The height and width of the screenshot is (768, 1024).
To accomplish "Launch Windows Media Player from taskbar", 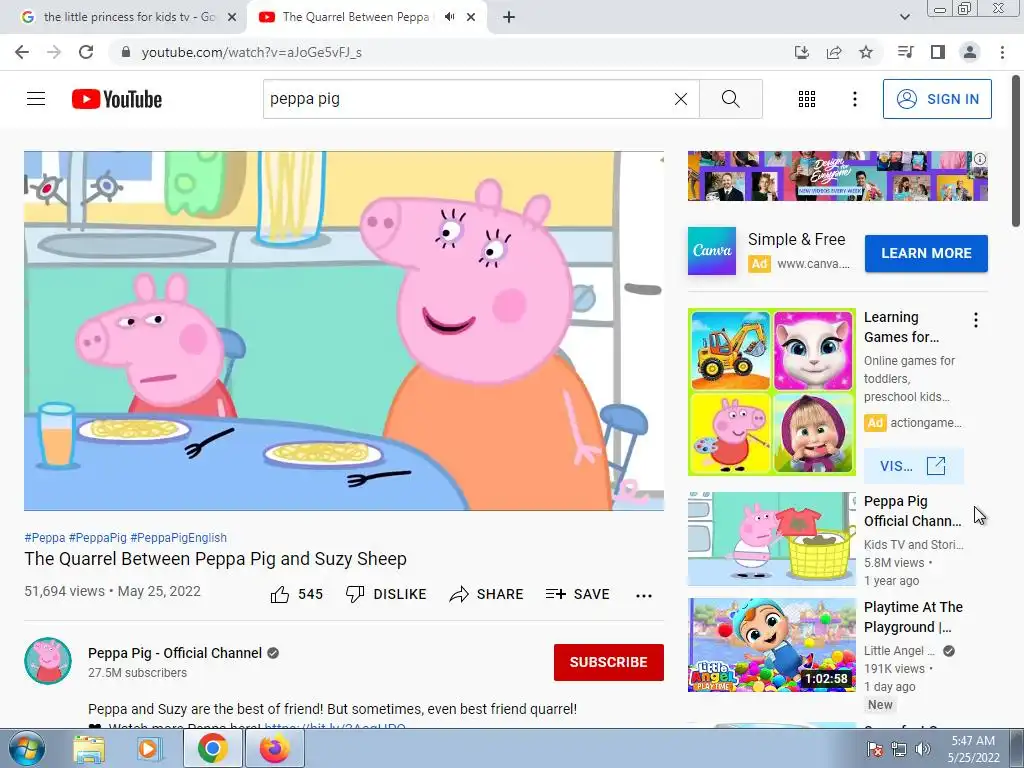I will click(150, 749).
